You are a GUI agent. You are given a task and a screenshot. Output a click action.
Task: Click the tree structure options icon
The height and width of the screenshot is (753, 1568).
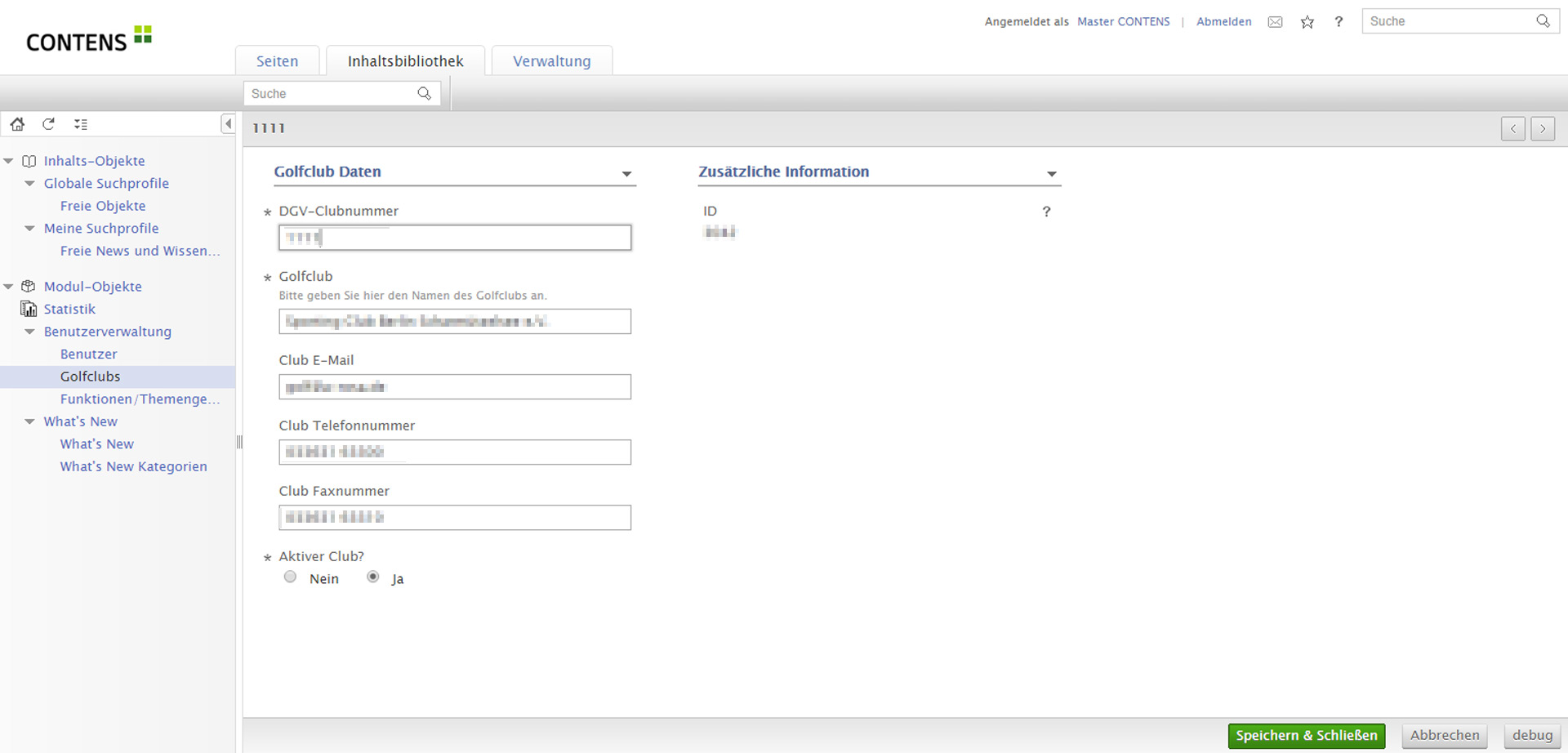[80, 124]
